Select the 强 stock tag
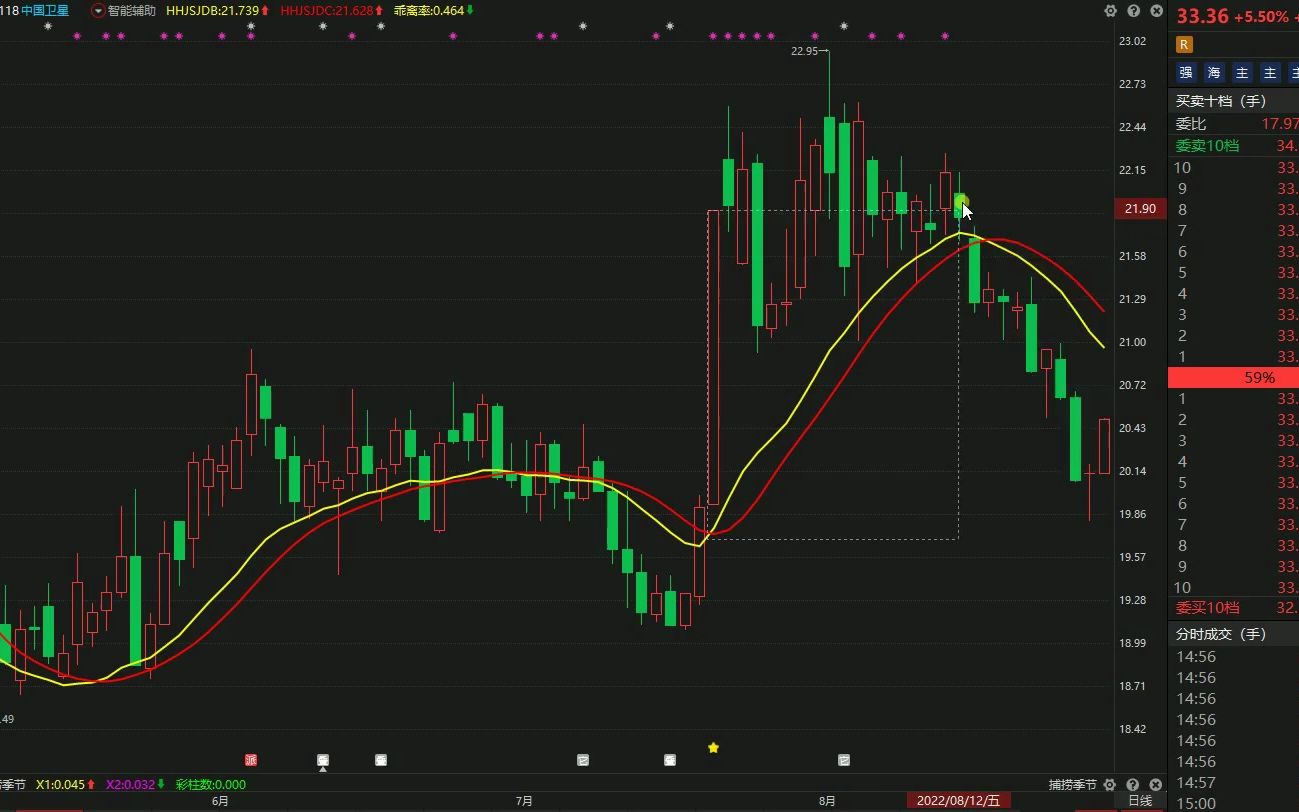 1186,73
